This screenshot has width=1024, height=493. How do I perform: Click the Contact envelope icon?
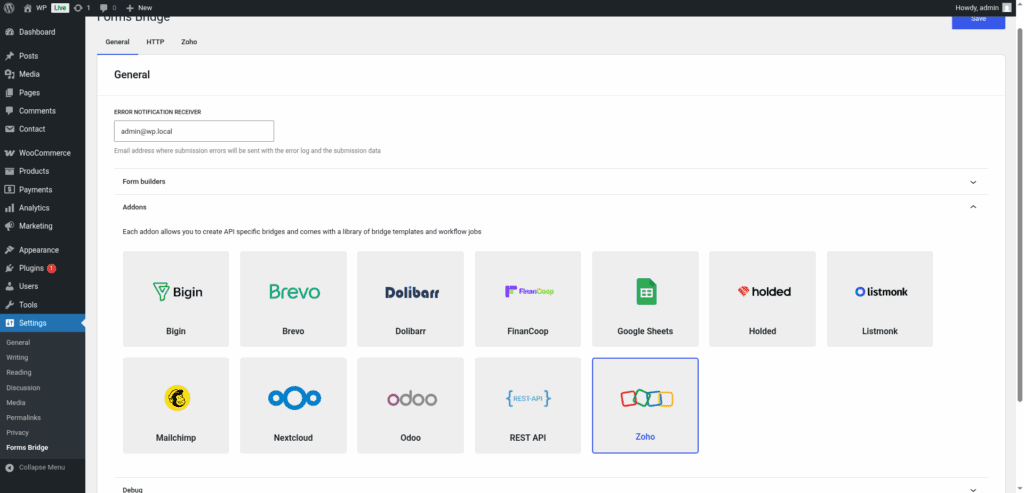point(9,129)
